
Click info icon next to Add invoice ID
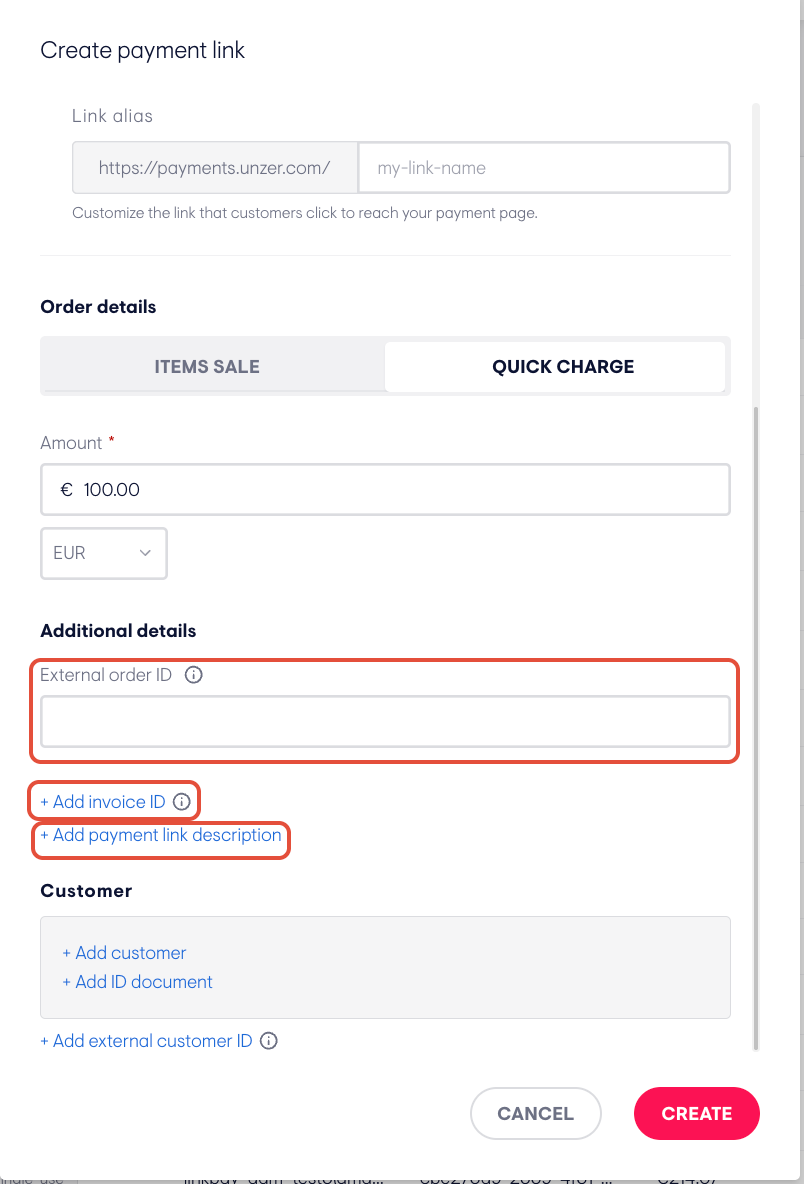pyautogui.click(x=181, y=802)
